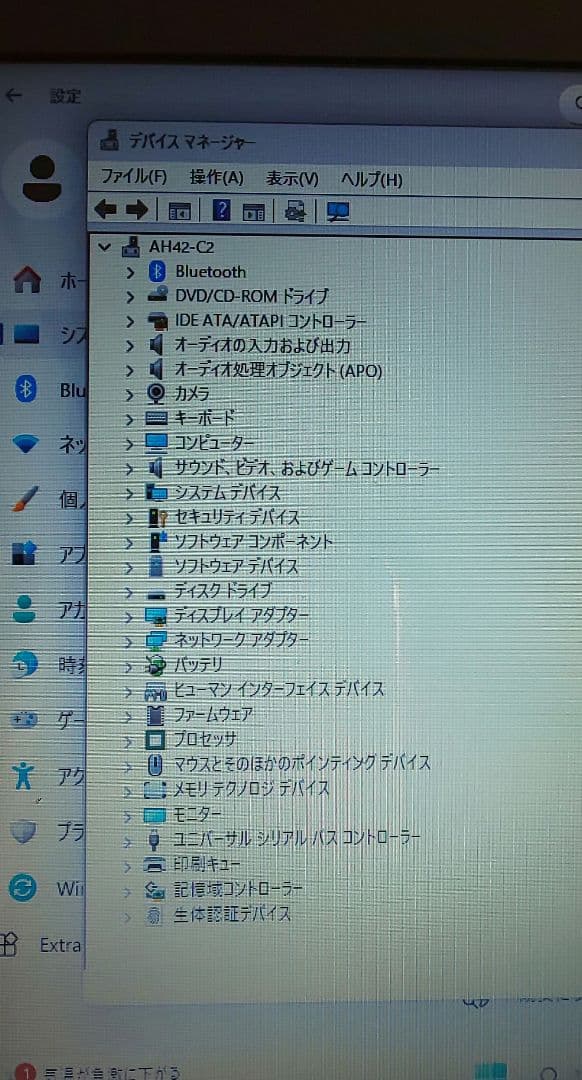
Task: Click the 記憶域コントローラー icon
Action: (x=155, y=889)
